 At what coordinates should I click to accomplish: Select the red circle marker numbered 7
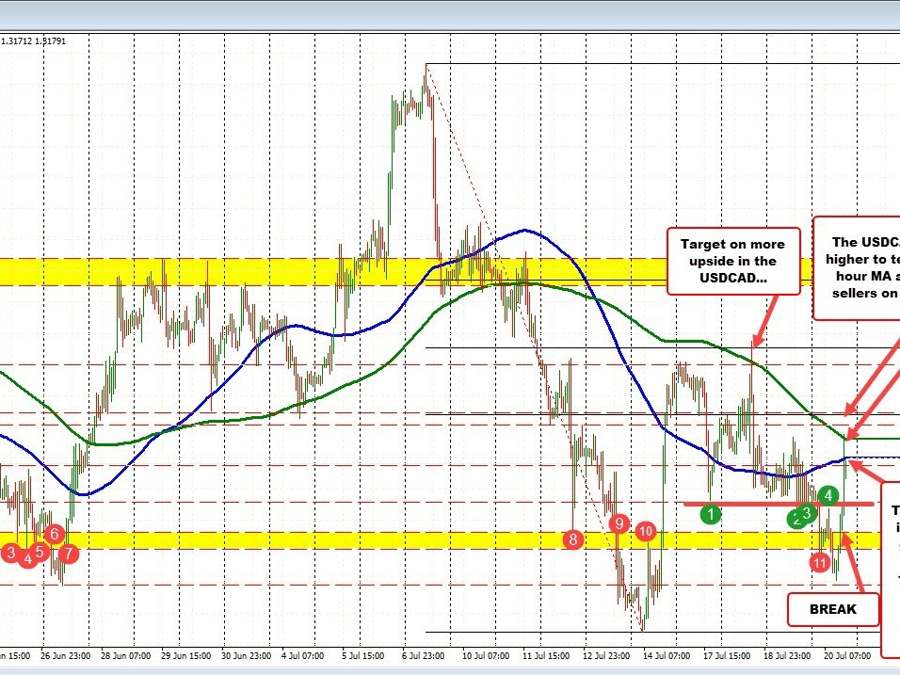point(68,553)
